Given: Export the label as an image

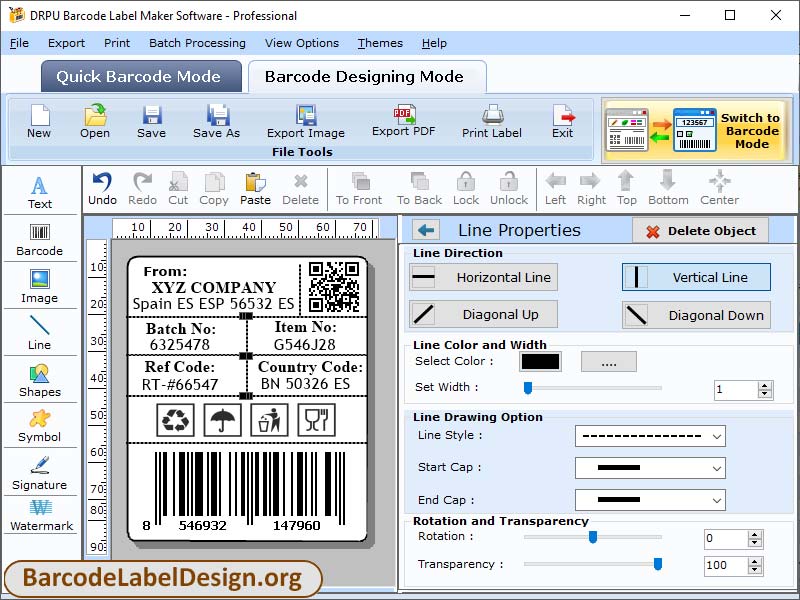Looking at the screenshot, I should [x=306, y=121].
